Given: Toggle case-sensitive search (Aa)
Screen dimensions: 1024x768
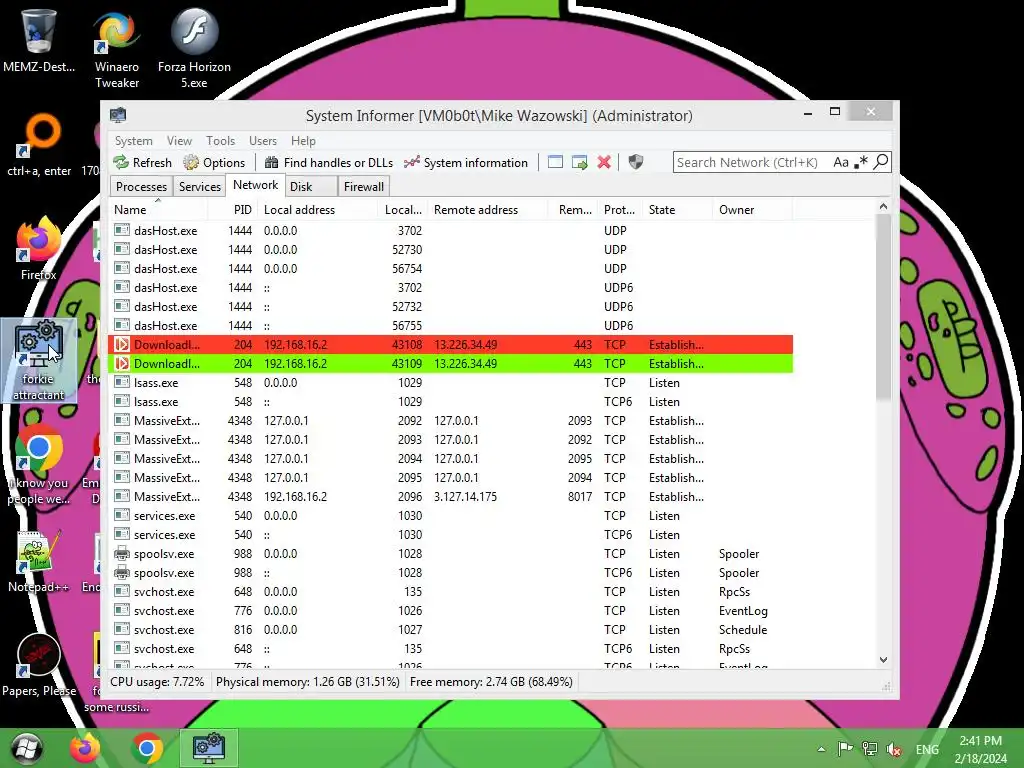Looking at the screenshot, I should point(840,162).
